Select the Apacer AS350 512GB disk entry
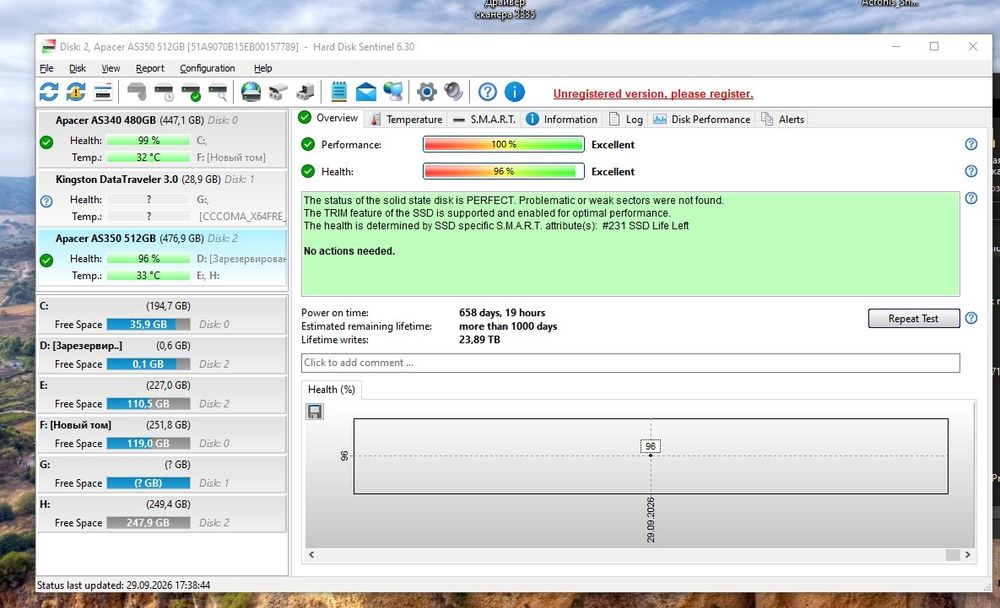This screenshot has height=608, width=1000. (x=162, y=257)
